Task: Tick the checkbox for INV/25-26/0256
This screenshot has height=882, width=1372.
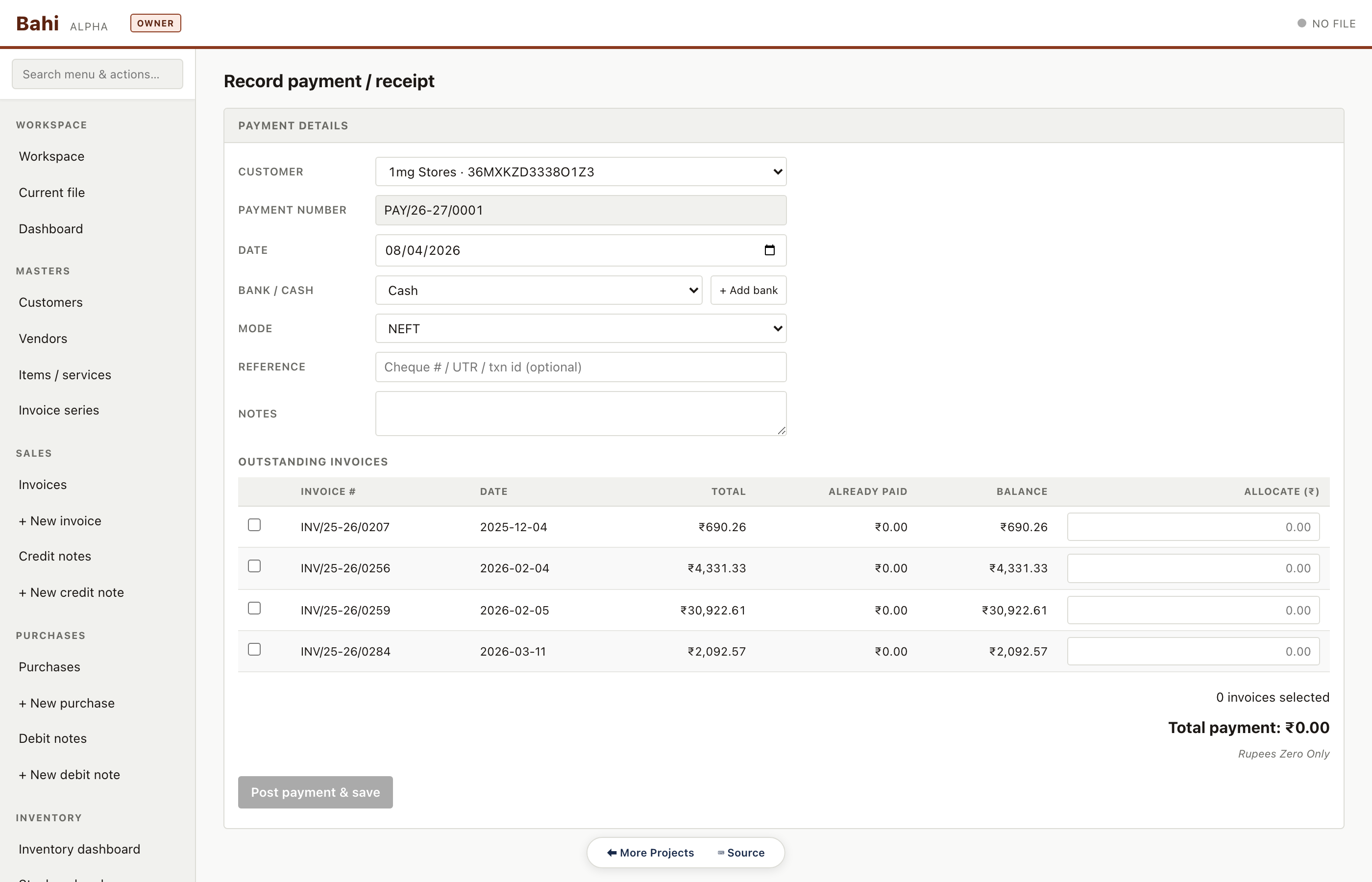Action: (x=254, y=566)
